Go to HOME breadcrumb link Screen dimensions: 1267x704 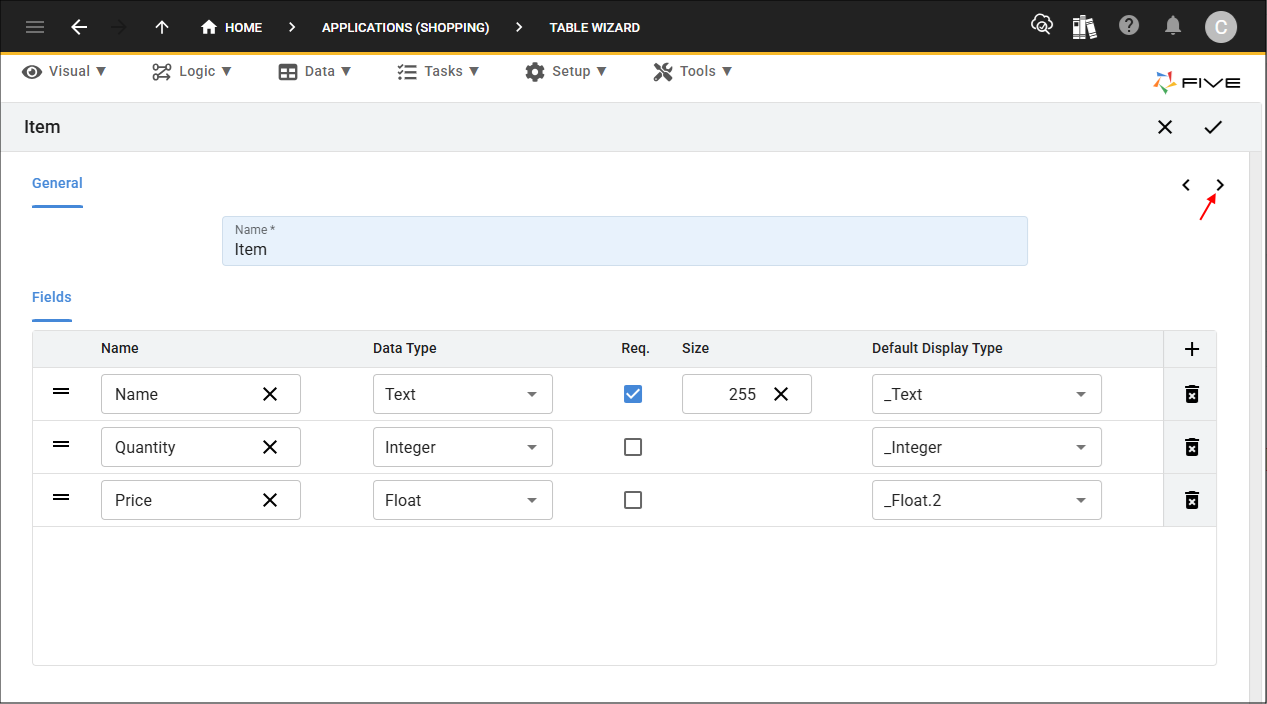coord(232,27)
